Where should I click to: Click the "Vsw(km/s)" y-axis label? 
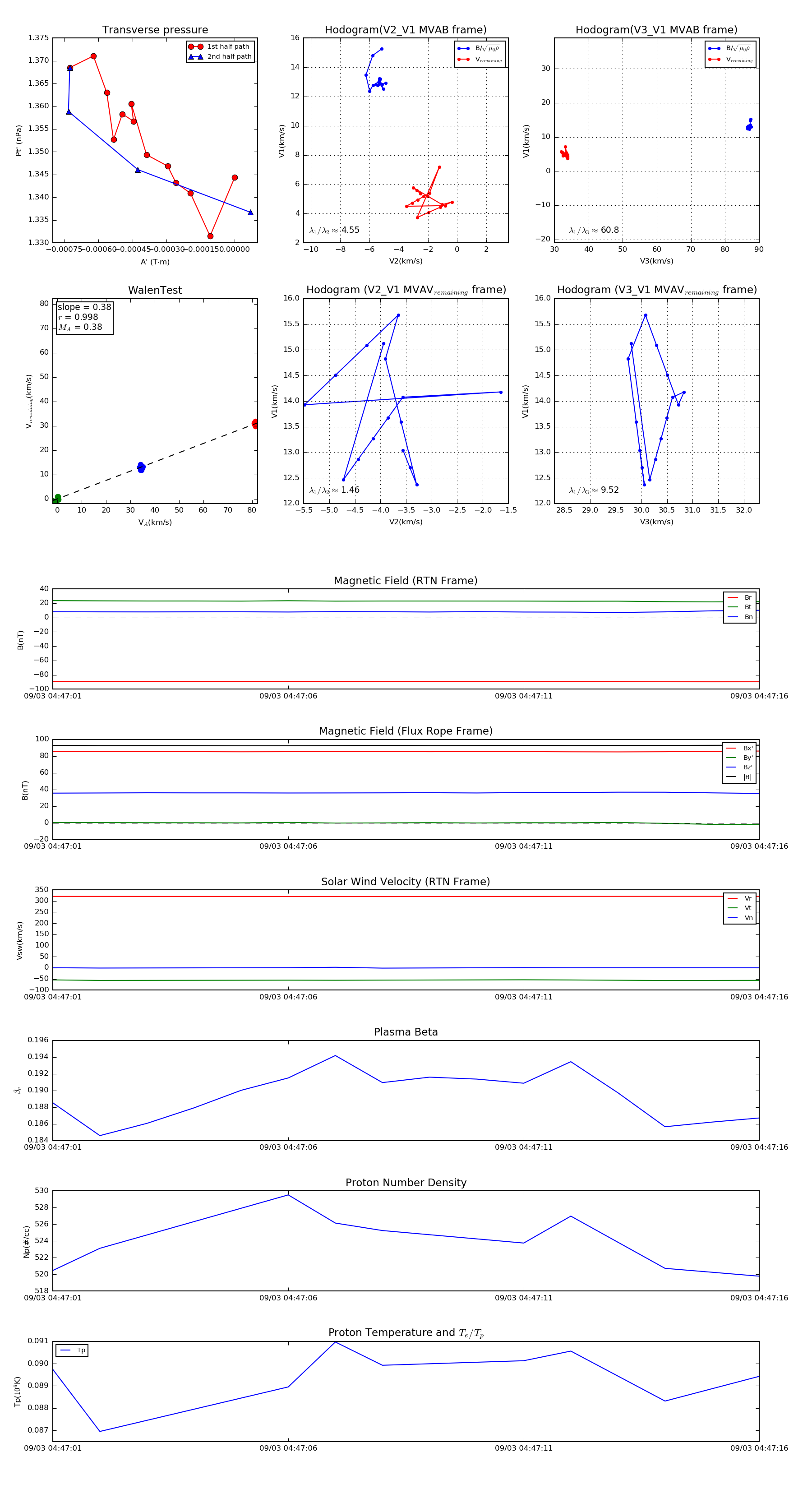click(x=20, y=940)
